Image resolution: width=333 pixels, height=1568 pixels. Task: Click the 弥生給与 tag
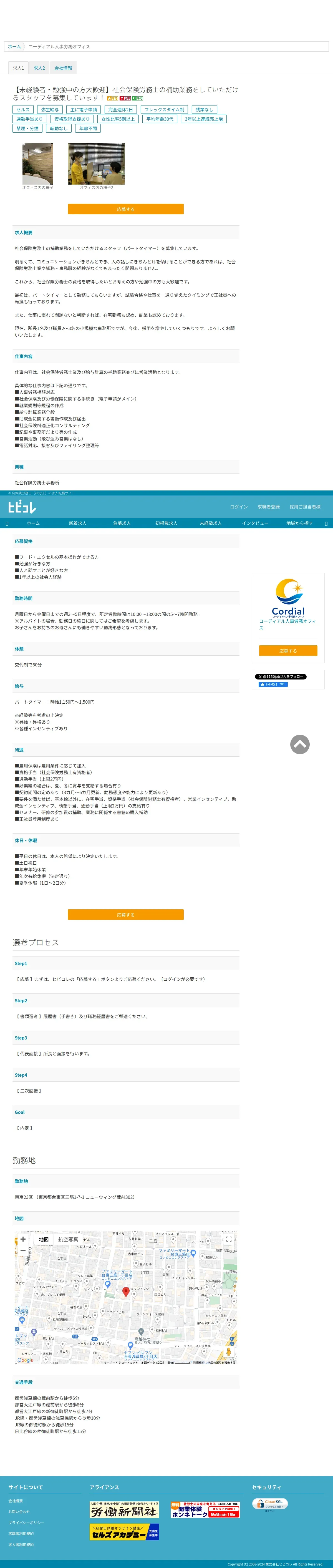50,110
